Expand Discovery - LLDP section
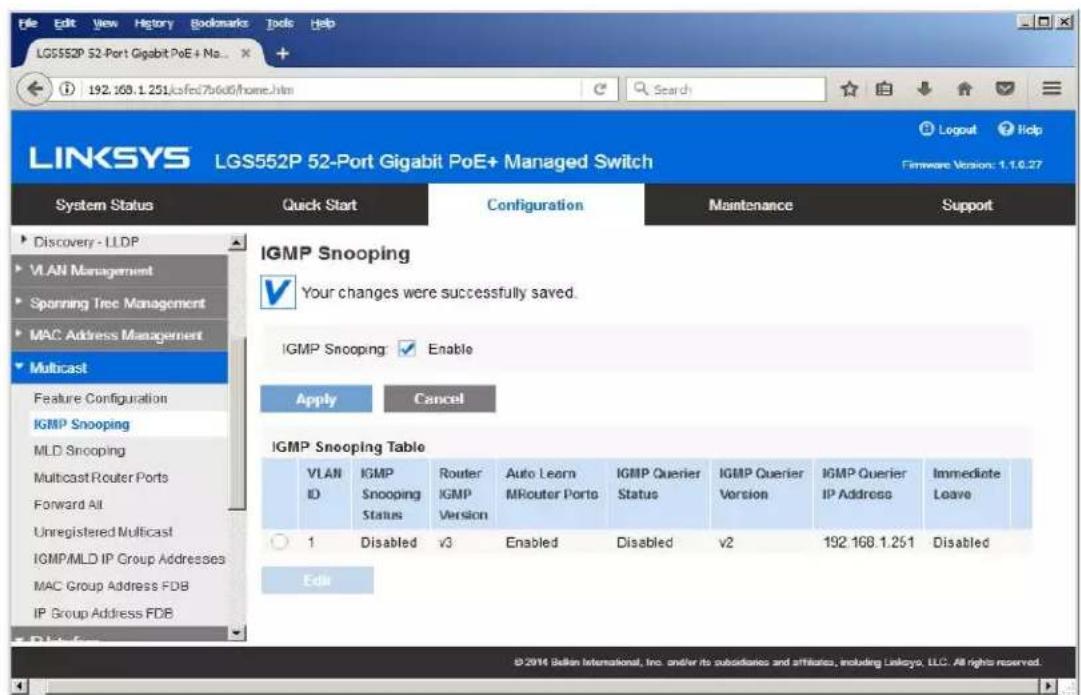This screenshot has width=1081, height=695. [x=86, y=242]
